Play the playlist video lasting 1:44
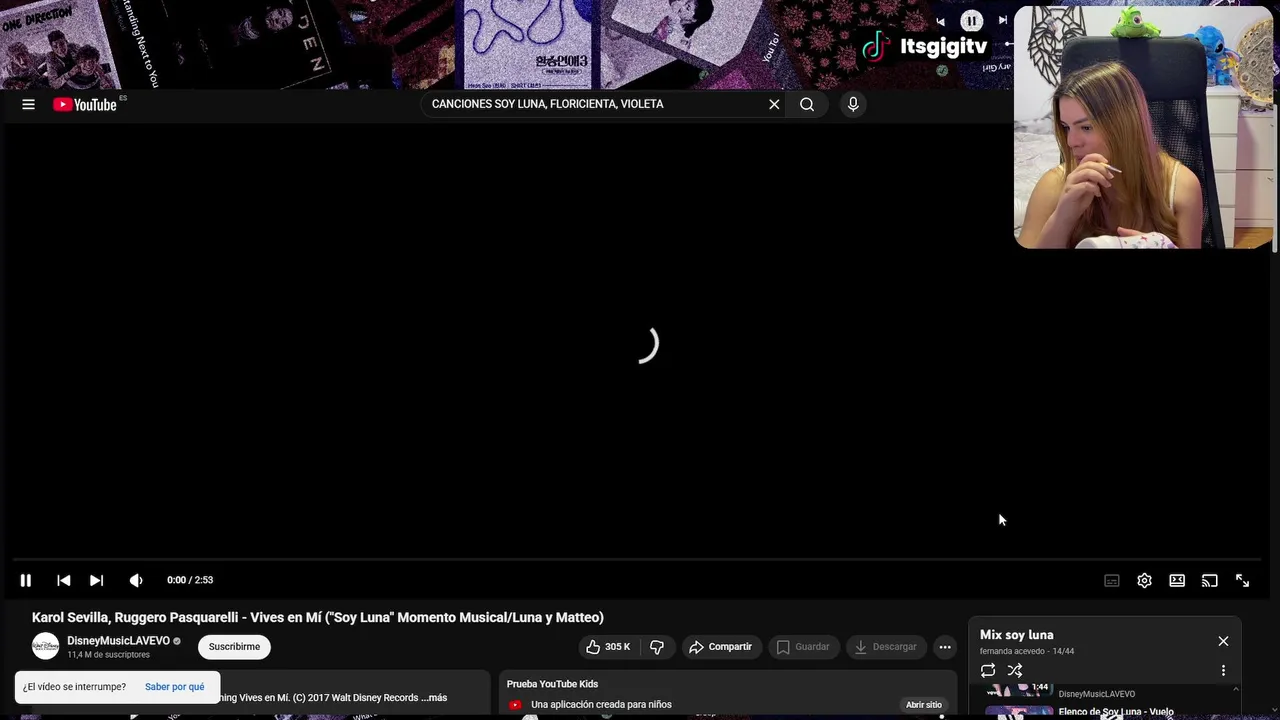Image resolution: width=1280 pixels, height=720 pixels. [1020, 691]
